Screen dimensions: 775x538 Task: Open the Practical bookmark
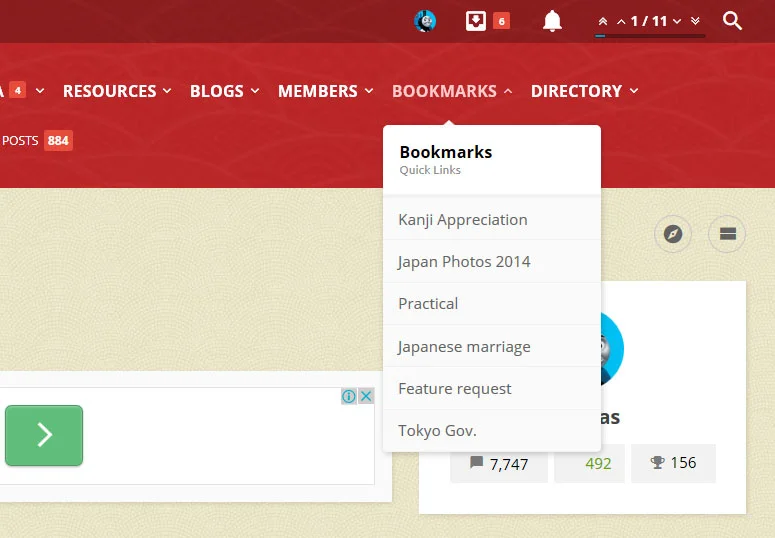(x=492, y=304)
